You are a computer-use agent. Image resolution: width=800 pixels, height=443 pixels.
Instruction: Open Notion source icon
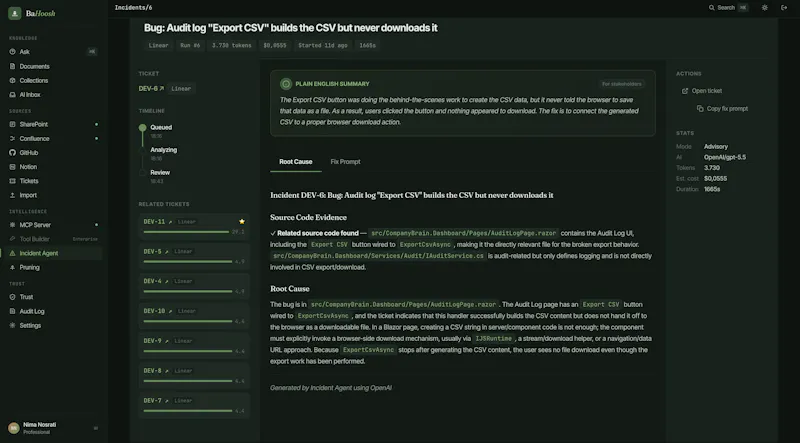pos(13,167)
